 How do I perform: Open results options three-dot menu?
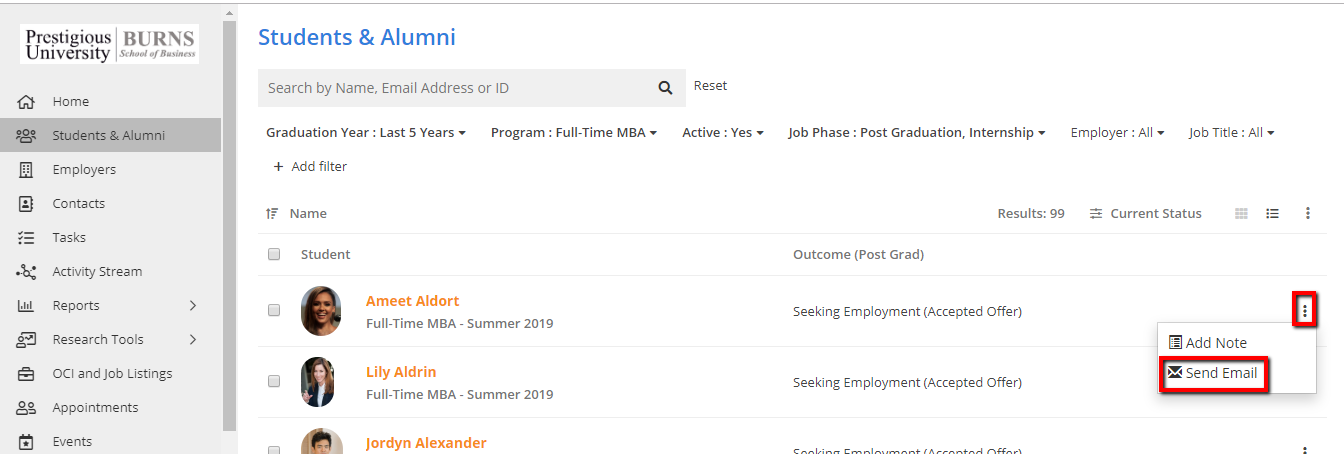[1307, 213]
